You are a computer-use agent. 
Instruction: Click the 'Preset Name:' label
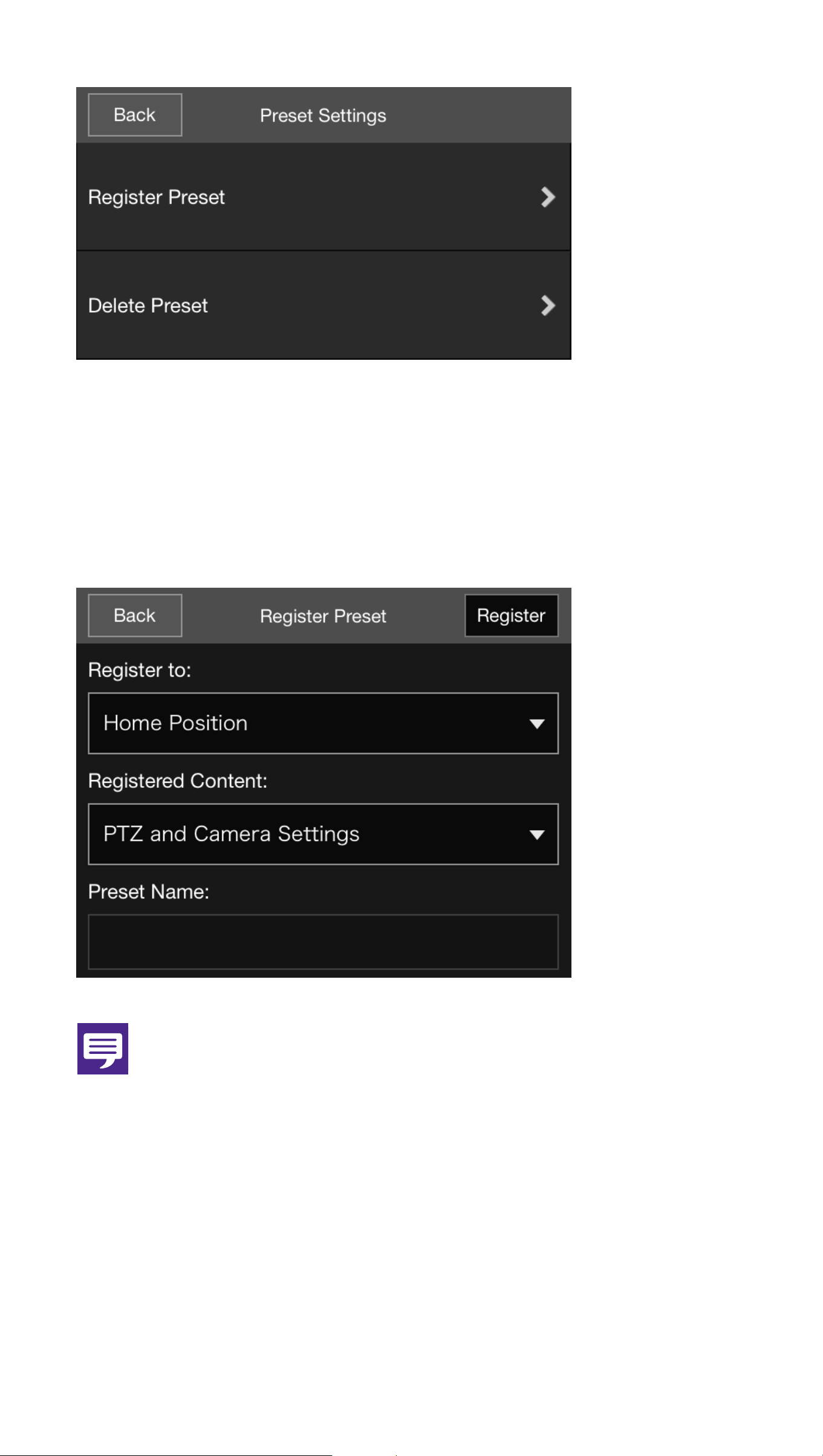click(x=149, y=892)
